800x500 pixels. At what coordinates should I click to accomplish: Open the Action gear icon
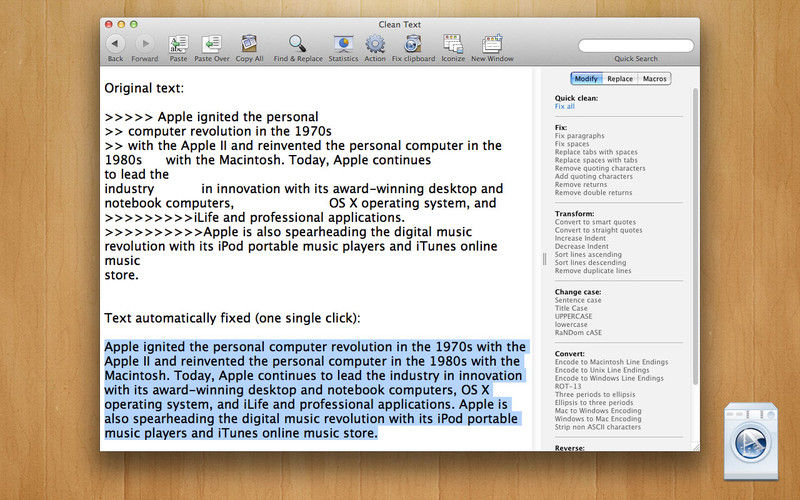coord(375,44)
